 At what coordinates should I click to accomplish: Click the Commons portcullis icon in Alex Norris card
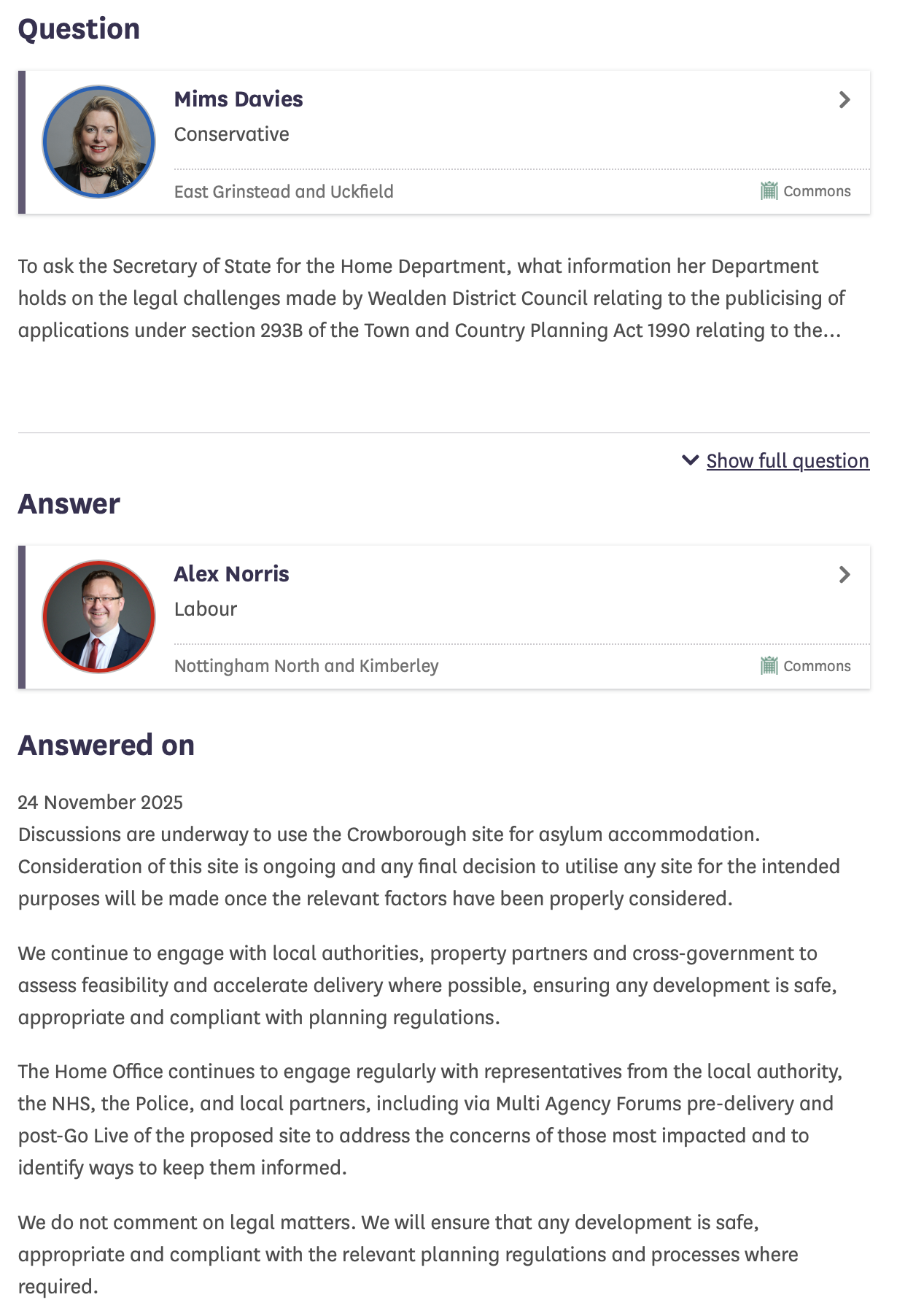pyautogui.click(x=769, y=666)
